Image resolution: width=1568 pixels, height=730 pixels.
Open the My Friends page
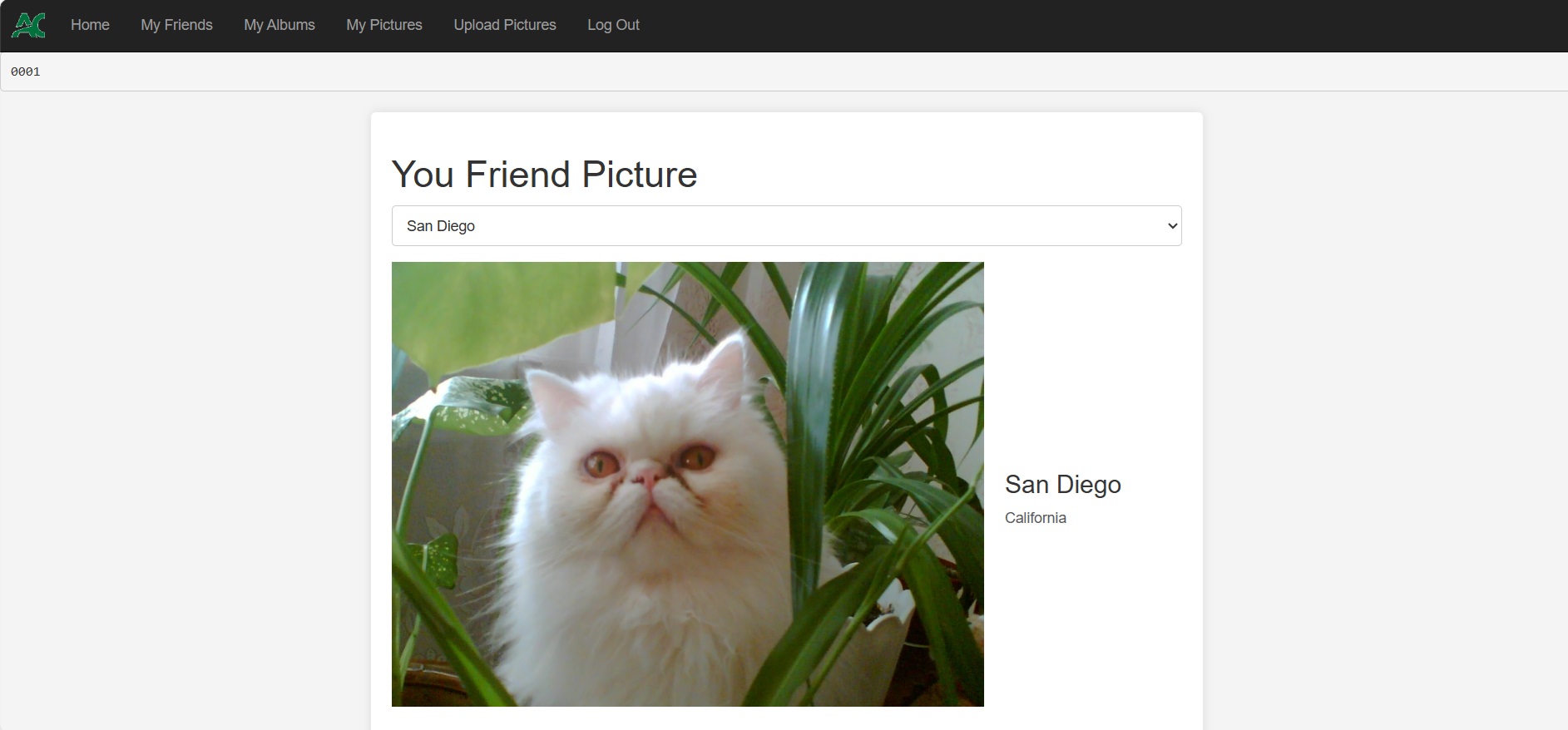(176, 25)
